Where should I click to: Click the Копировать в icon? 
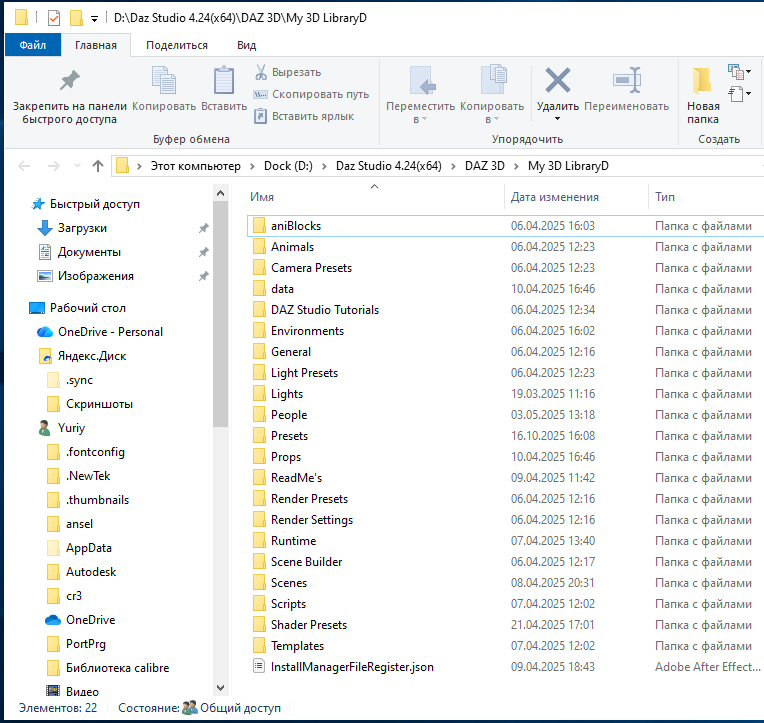click(493, 79)
